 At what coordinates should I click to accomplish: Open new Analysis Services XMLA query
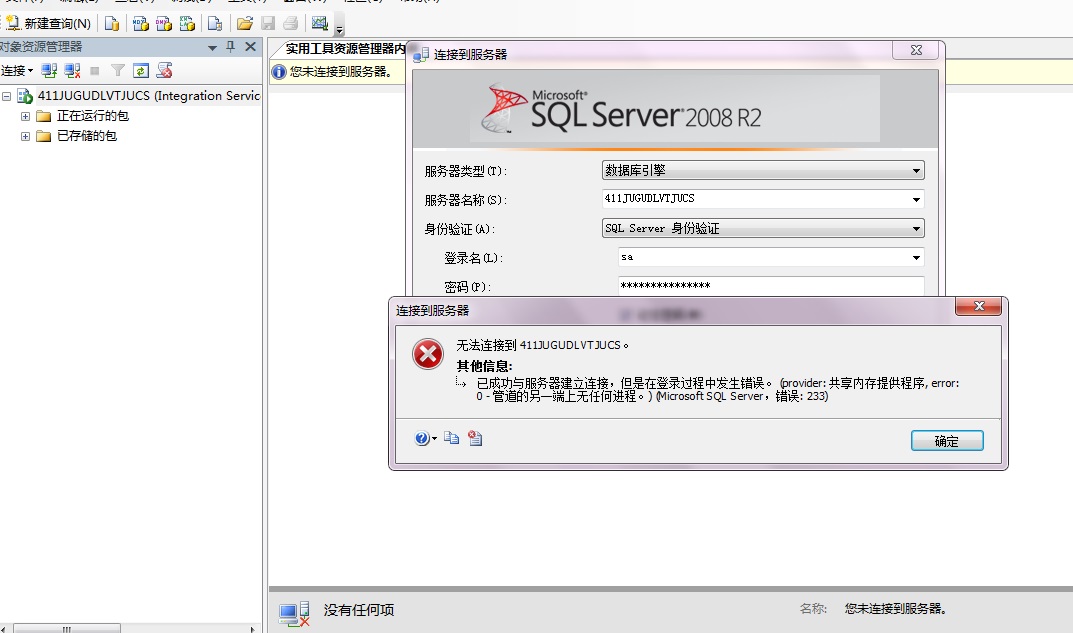click(188, 23)
